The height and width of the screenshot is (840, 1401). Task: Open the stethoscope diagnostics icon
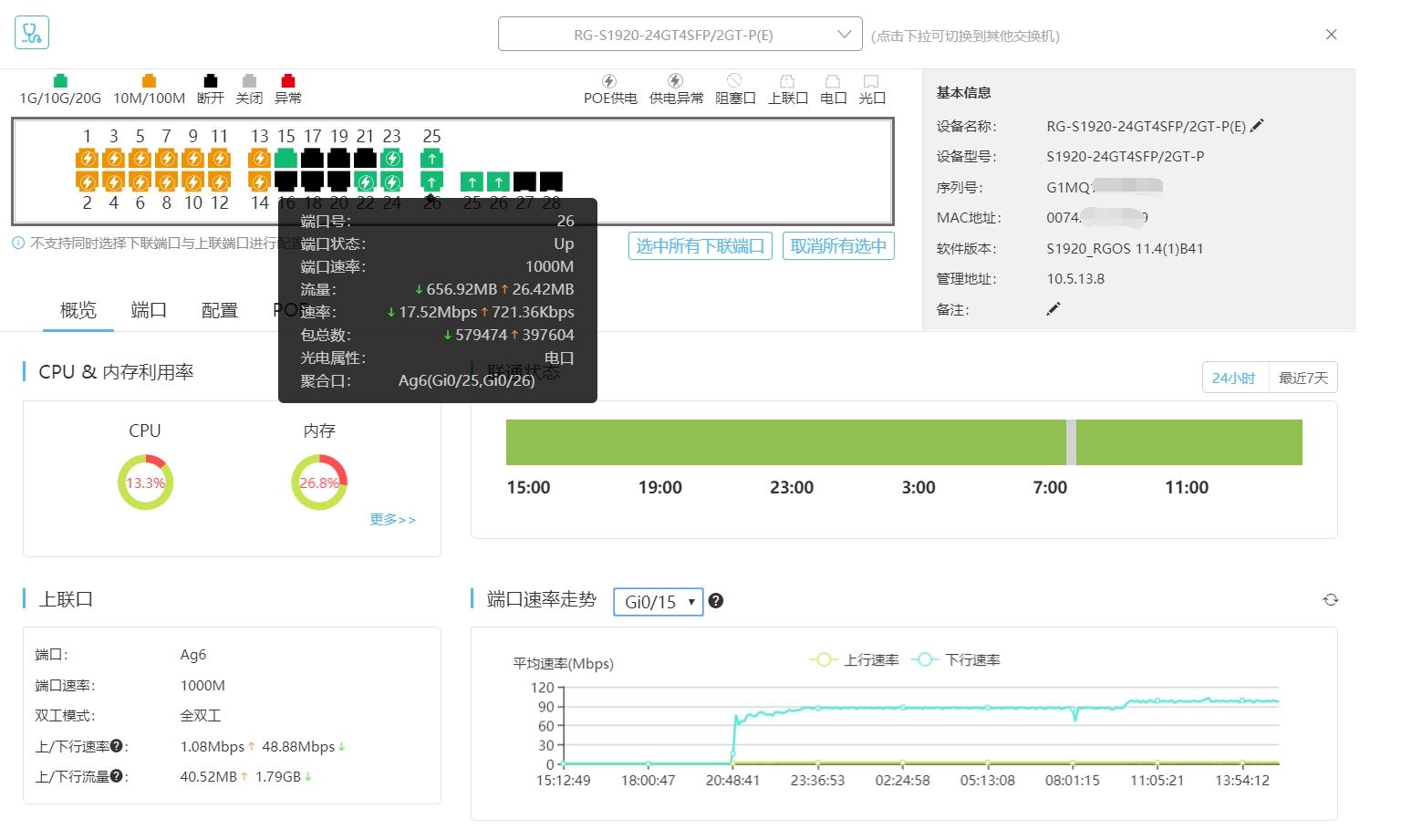(32, 33)
